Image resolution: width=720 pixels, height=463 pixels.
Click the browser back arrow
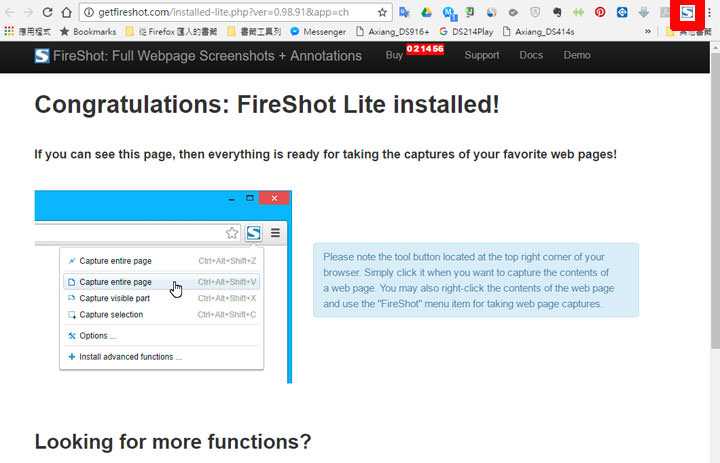click(10, 12)
